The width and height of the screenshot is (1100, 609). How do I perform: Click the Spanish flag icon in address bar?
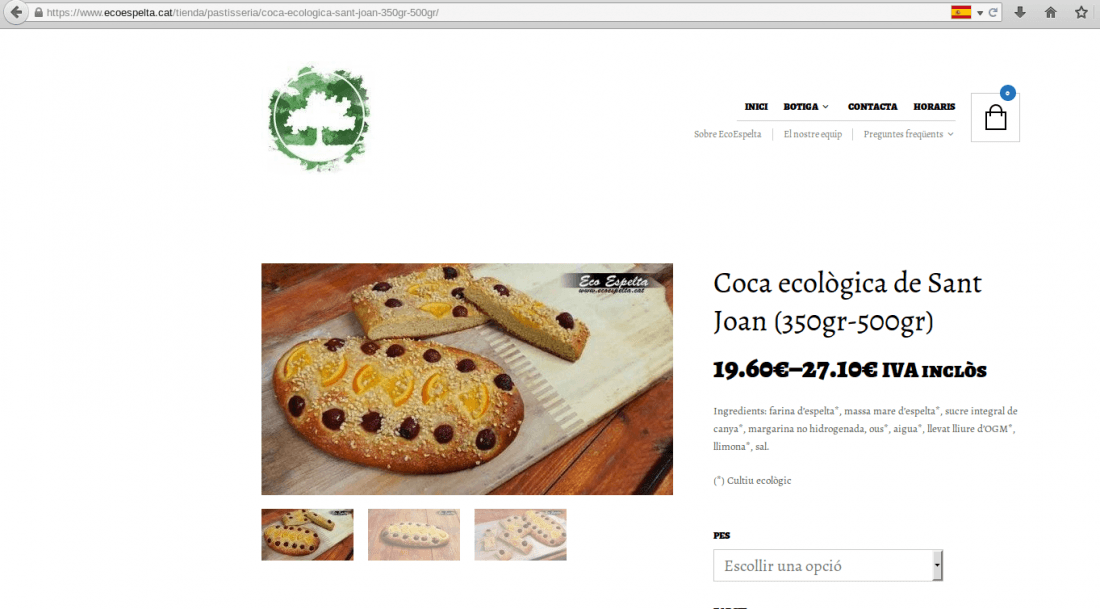pos(961,12)
